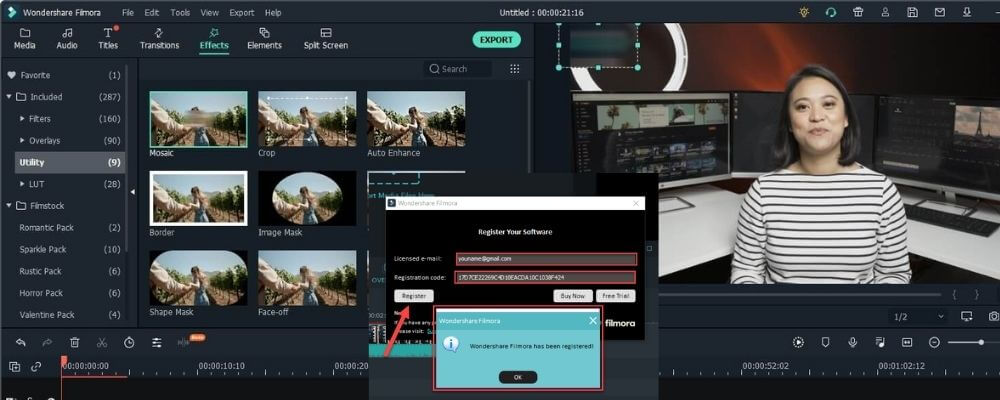Toggle the lightbulb tips icon
1000x400 pixels.
804,12
